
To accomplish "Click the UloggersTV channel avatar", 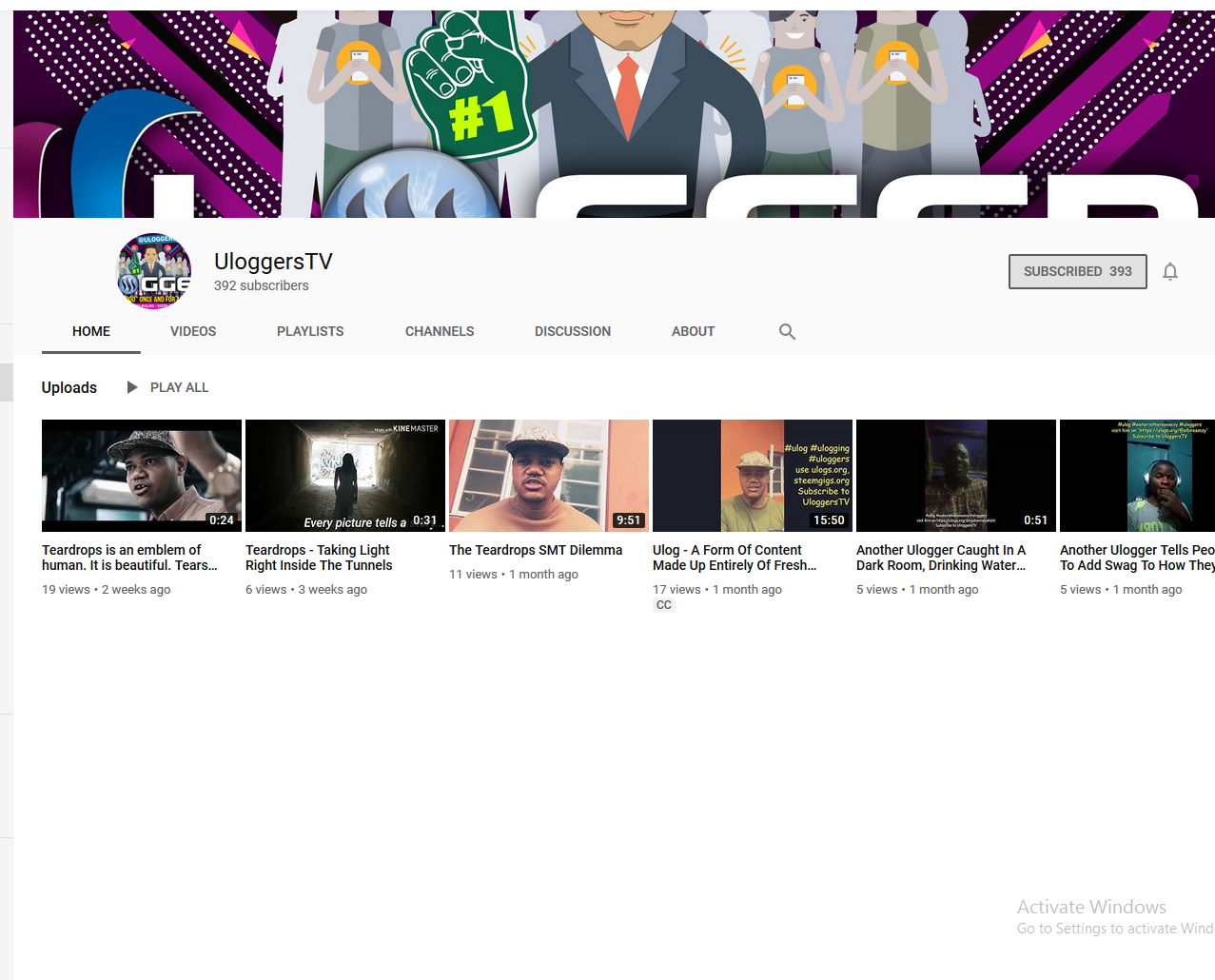I will (153, 272).
